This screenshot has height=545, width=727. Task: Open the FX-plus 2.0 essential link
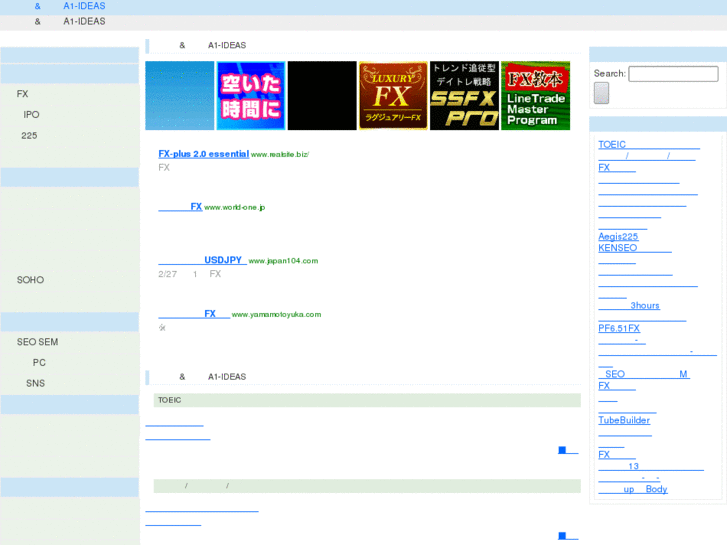click(204, 154)
